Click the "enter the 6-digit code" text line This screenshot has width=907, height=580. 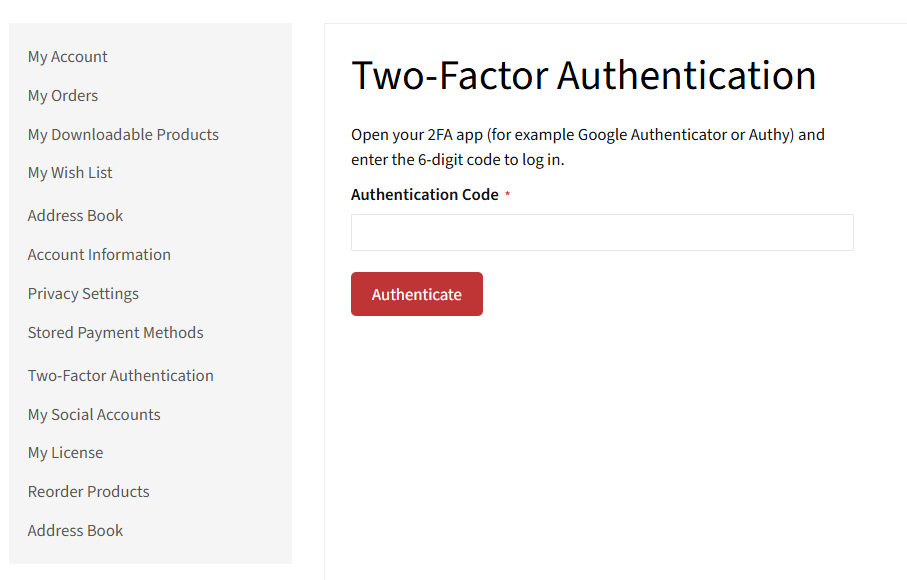pos(458,160)
